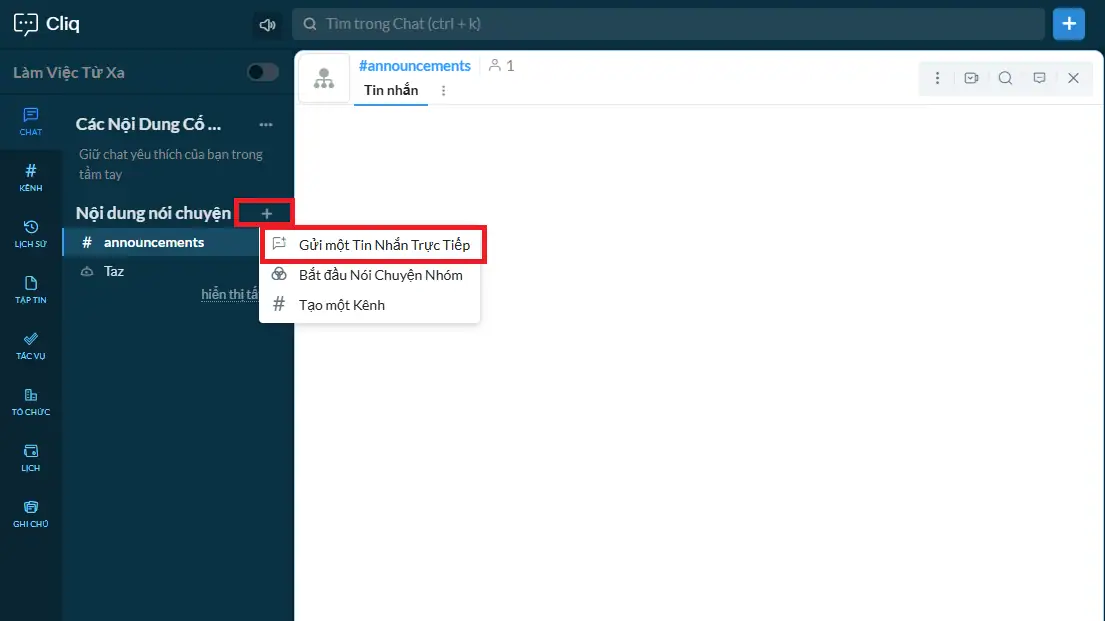
Task: Open Ghi Chú notes icon
Action: [x=31, y=513]
